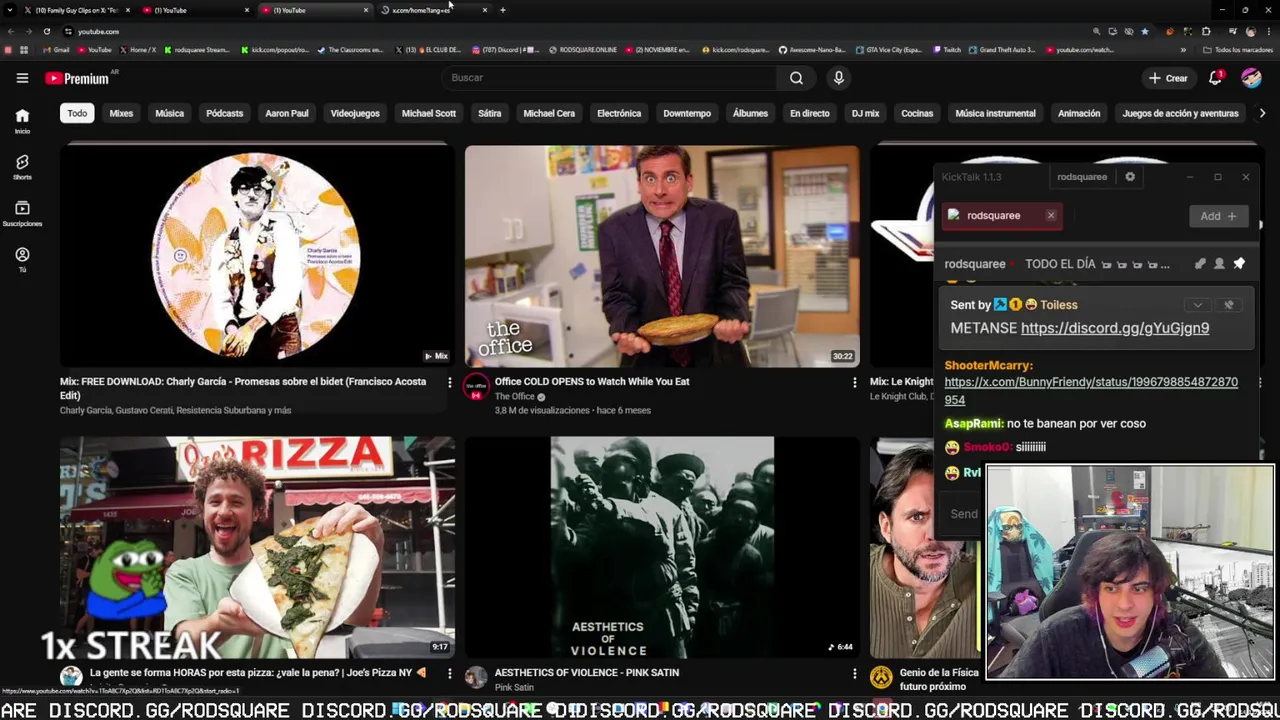
Task: Unpin the pinned message from Toiless
Action: [1229, 305]
